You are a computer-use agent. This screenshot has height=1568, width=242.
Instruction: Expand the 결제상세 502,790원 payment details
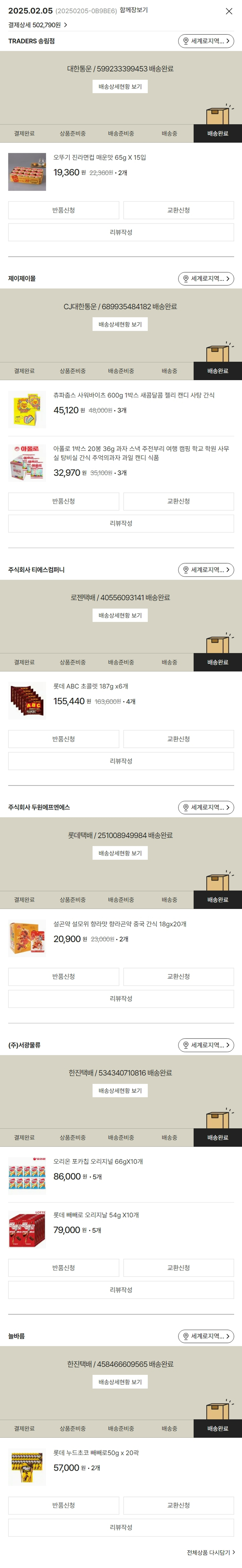[38, 25]
